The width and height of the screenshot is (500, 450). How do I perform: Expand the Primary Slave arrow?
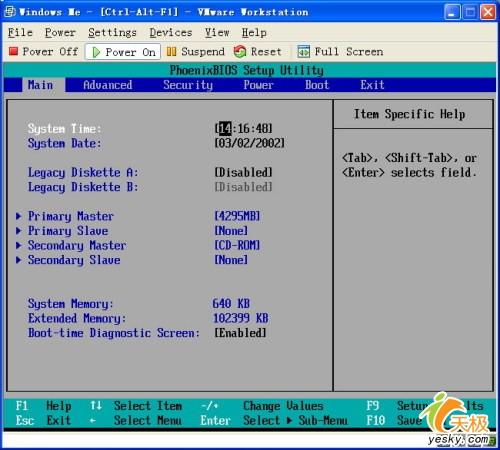click(x=18, y=231)
